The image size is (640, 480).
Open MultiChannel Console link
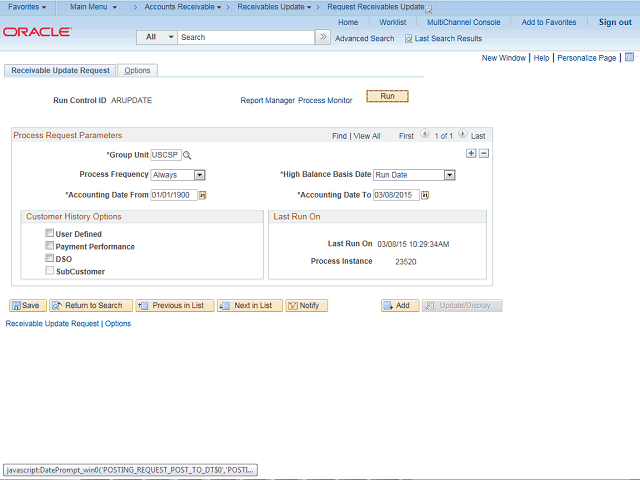pos(464,22)
